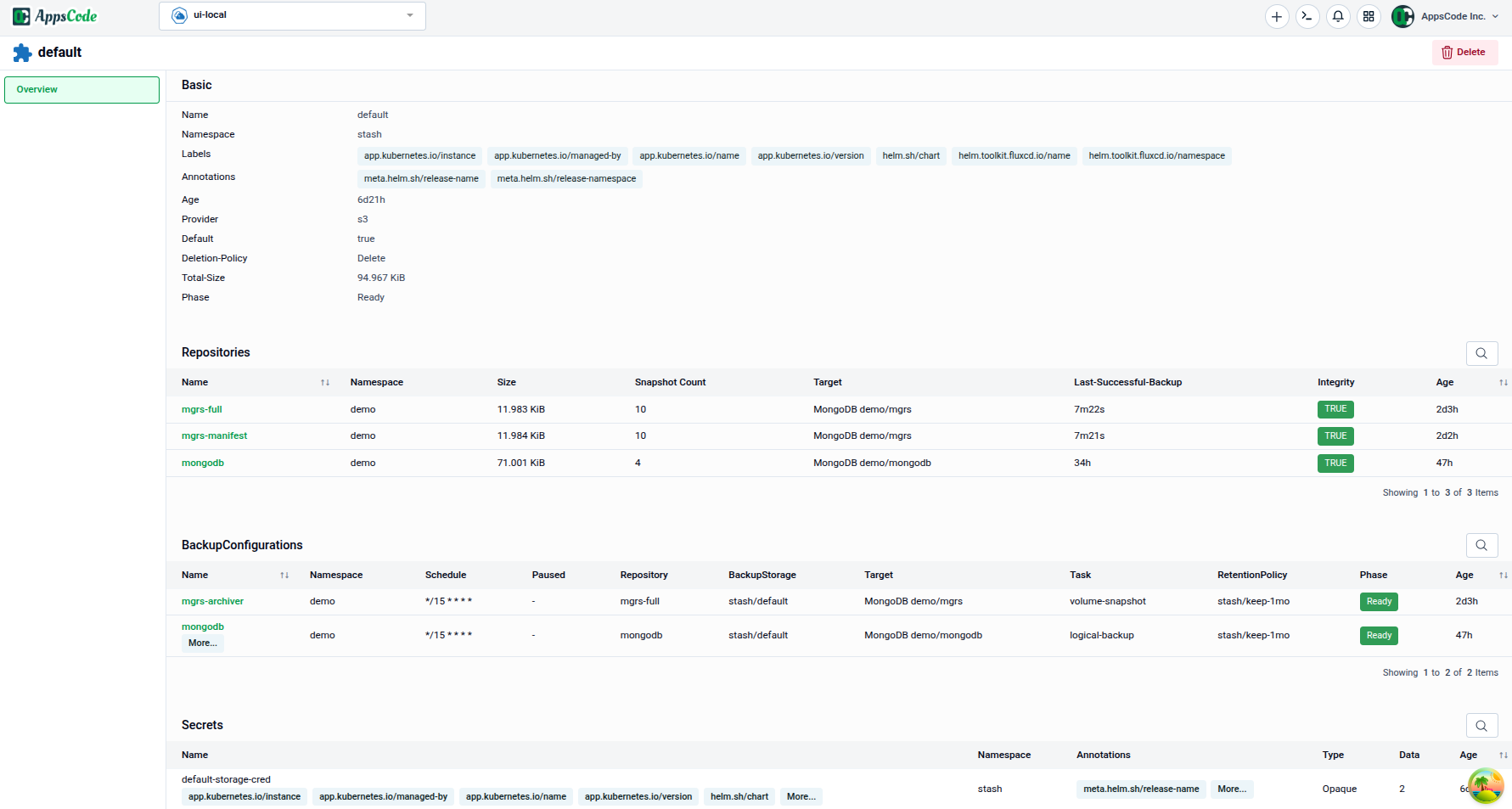Click the Delete button
Image resolution: width=1512 pixels, height=809 pixels.
click(1464, 52)
